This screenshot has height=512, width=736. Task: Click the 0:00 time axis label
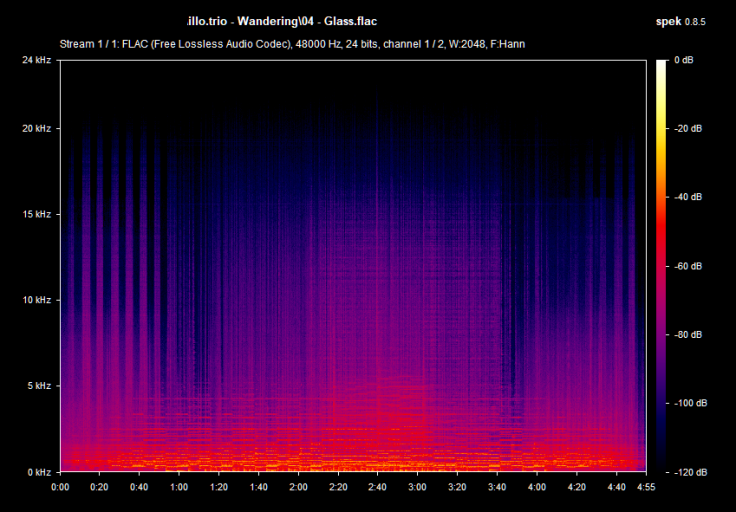(60, 487)
